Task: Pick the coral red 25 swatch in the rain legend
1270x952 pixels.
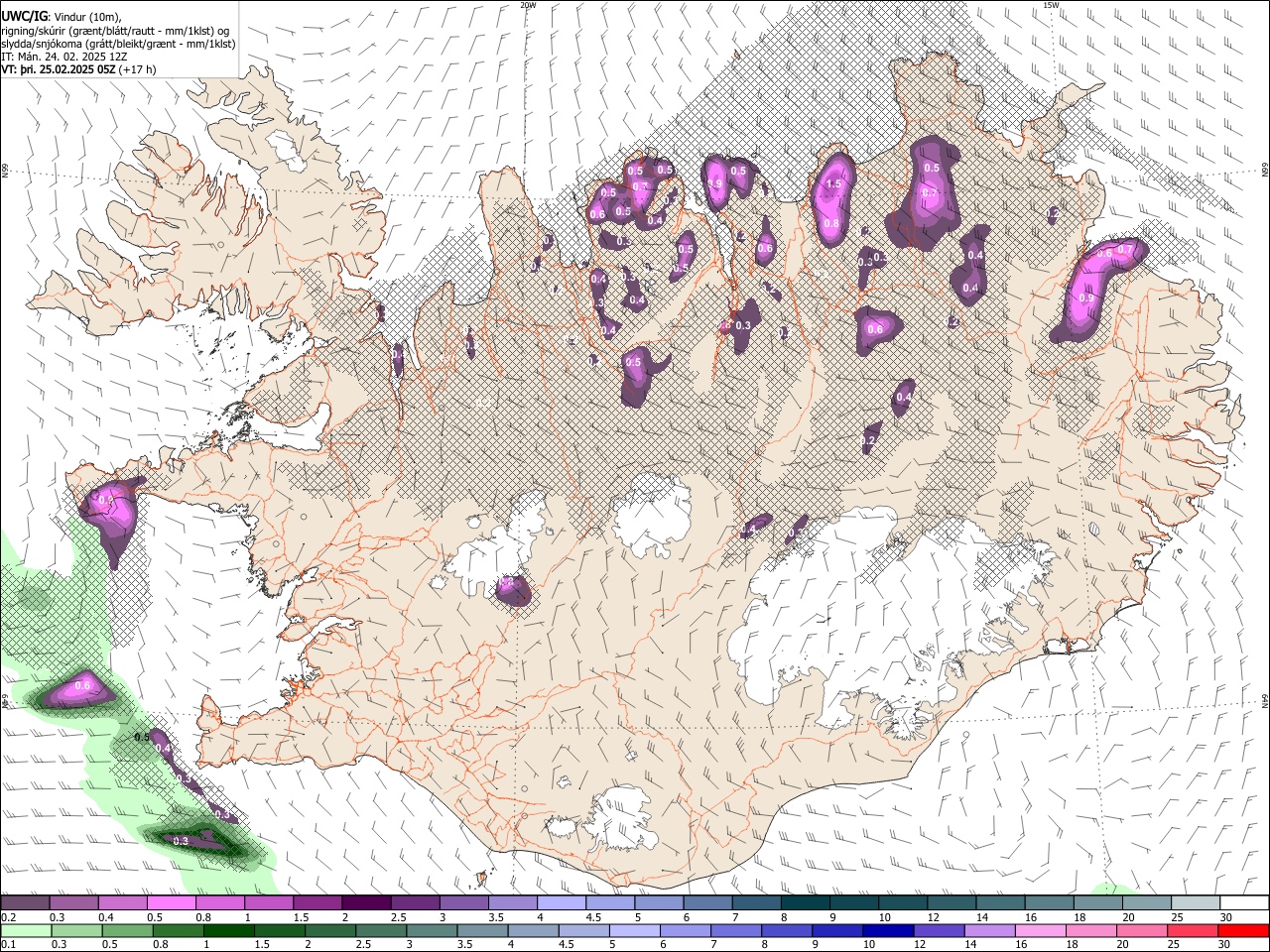Action: point(1193,931)
